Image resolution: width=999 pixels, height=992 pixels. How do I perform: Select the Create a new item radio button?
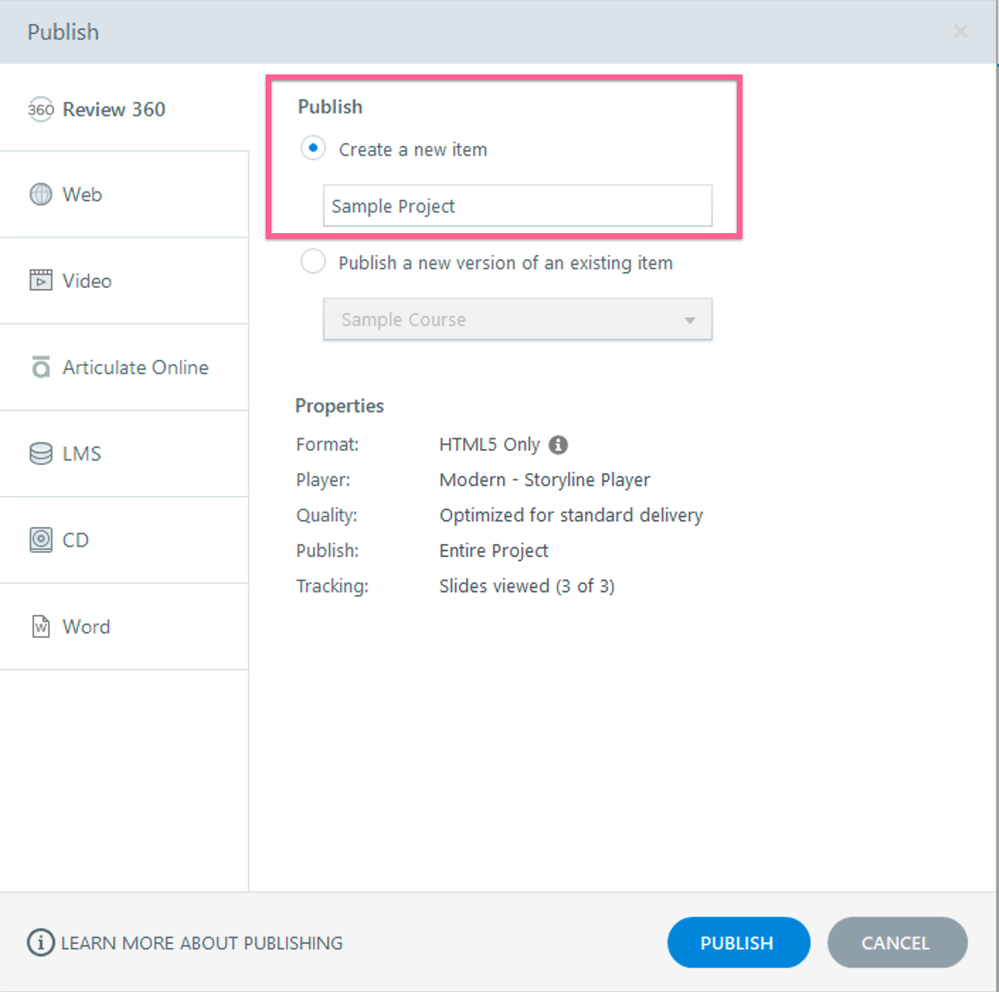click(313, 149)
